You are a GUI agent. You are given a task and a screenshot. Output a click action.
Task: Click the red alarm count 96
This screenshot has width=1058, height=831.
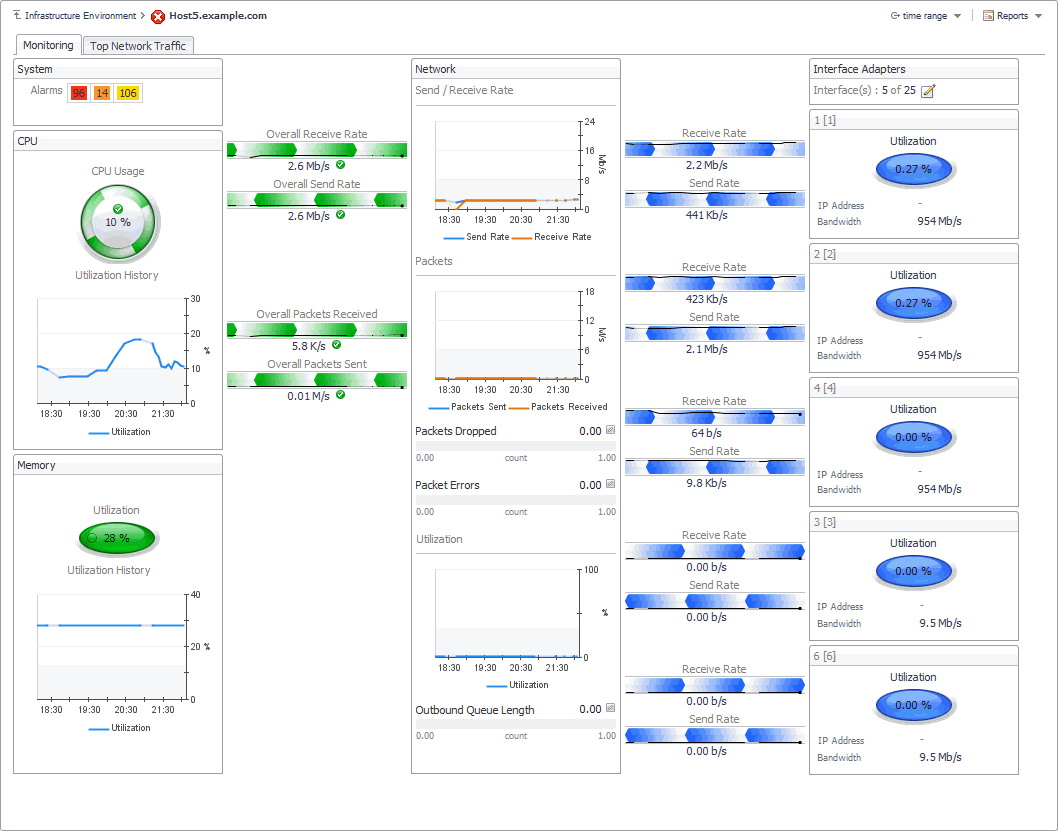coord(79,93)
